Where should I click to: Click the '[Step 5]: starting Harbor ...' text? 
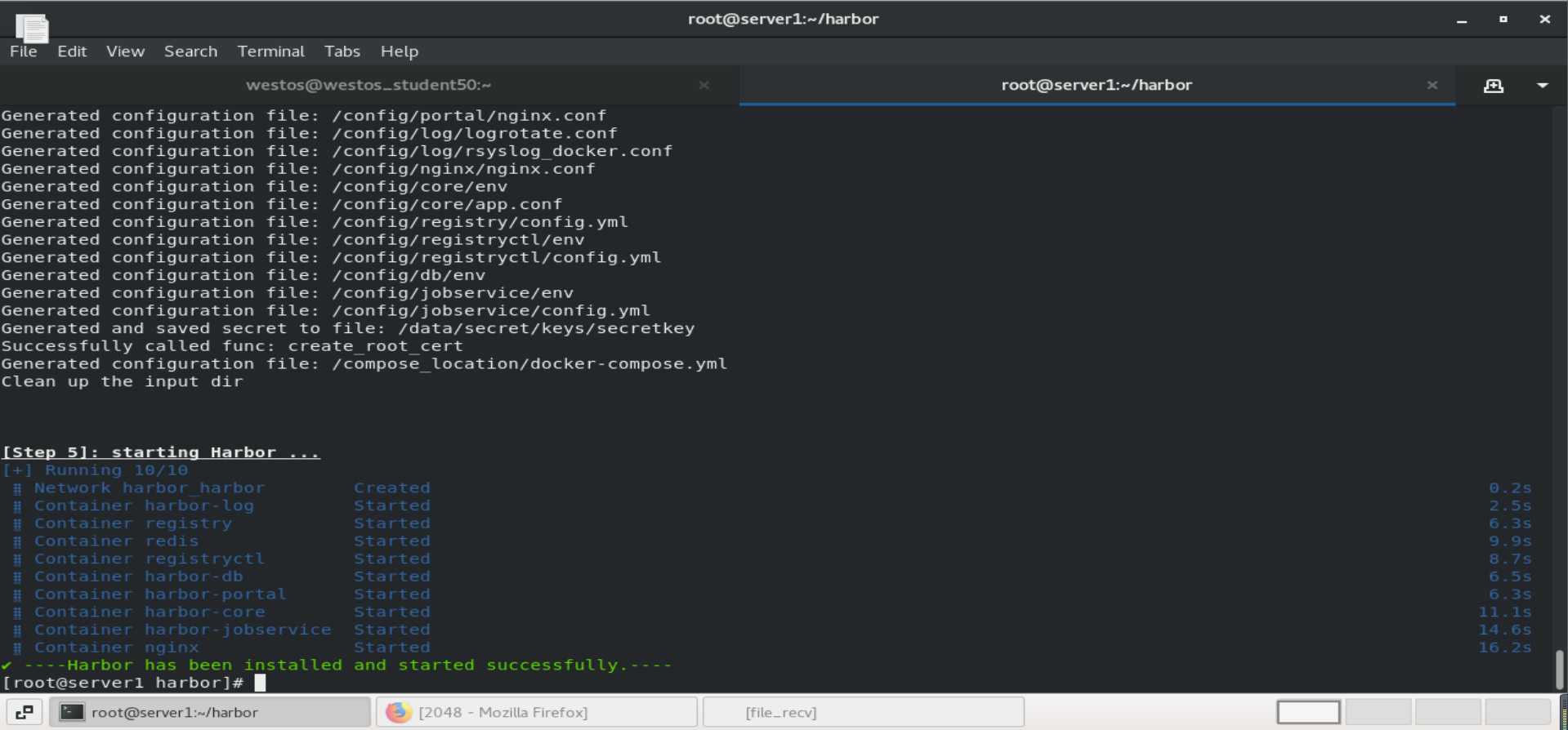tap(160, 452)
